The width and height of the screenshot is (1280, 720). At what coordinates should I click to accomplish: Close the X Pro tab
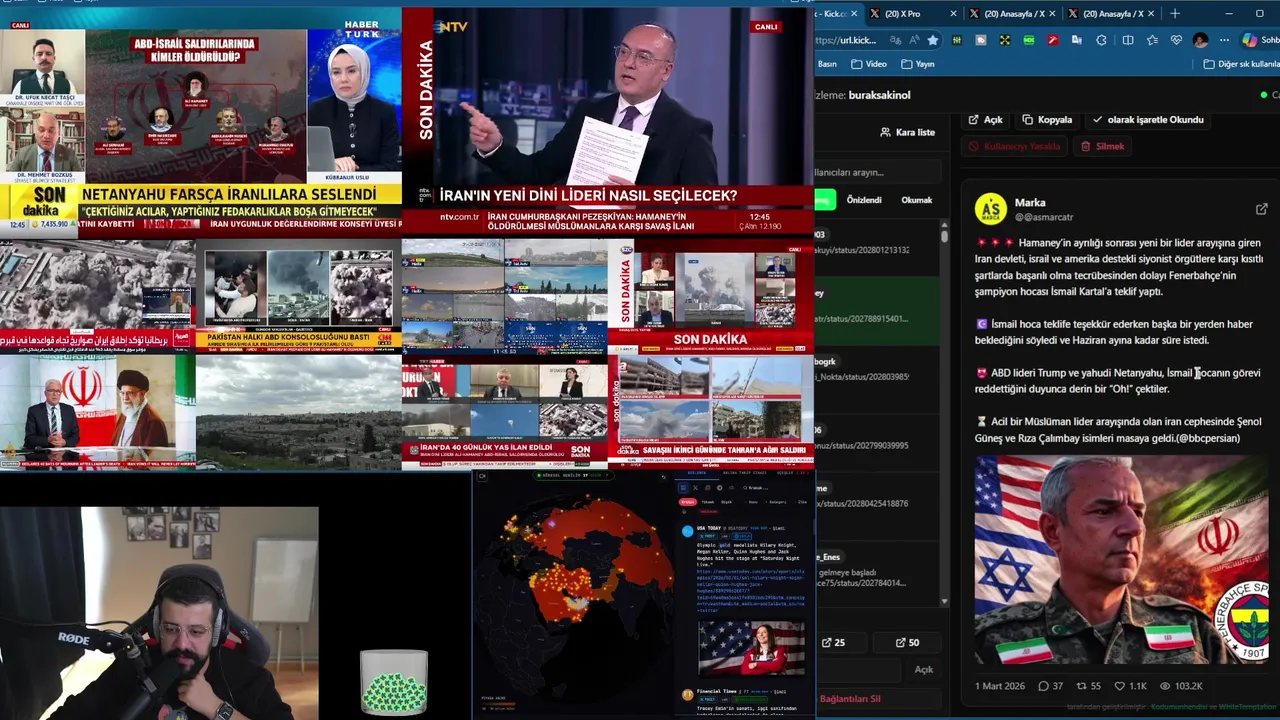click(953, 14)
